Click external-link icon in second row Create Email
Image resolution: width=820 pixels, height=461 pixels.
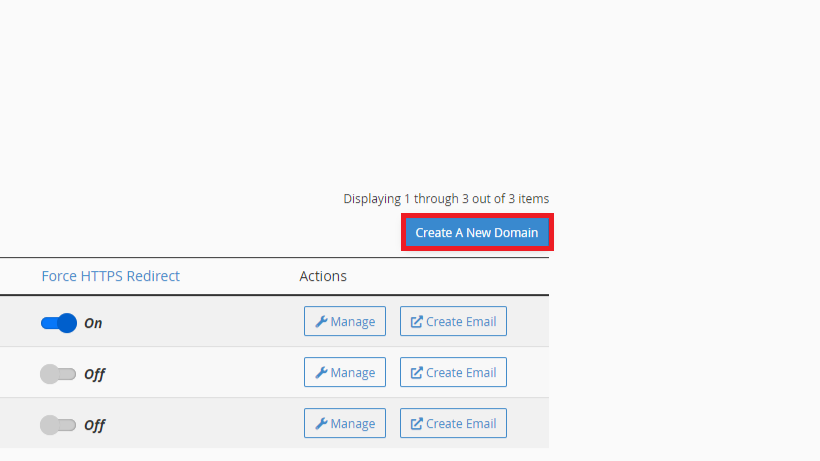[416, 373]
